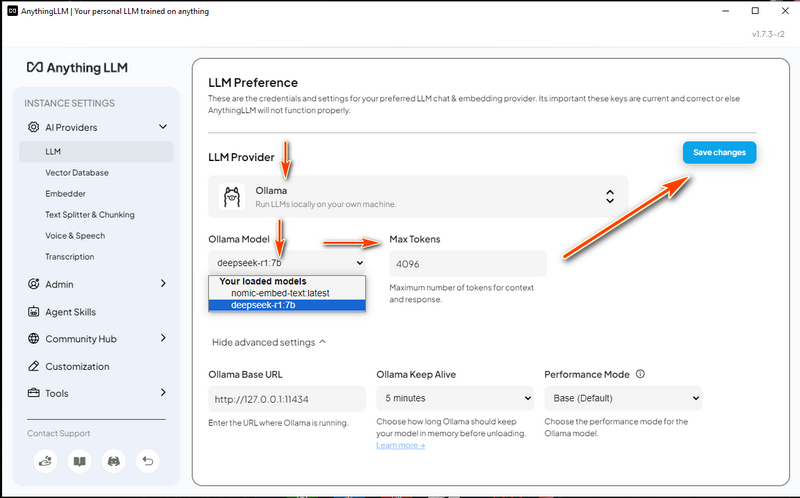Click the Customization pen icon

[x=33, y=366]
